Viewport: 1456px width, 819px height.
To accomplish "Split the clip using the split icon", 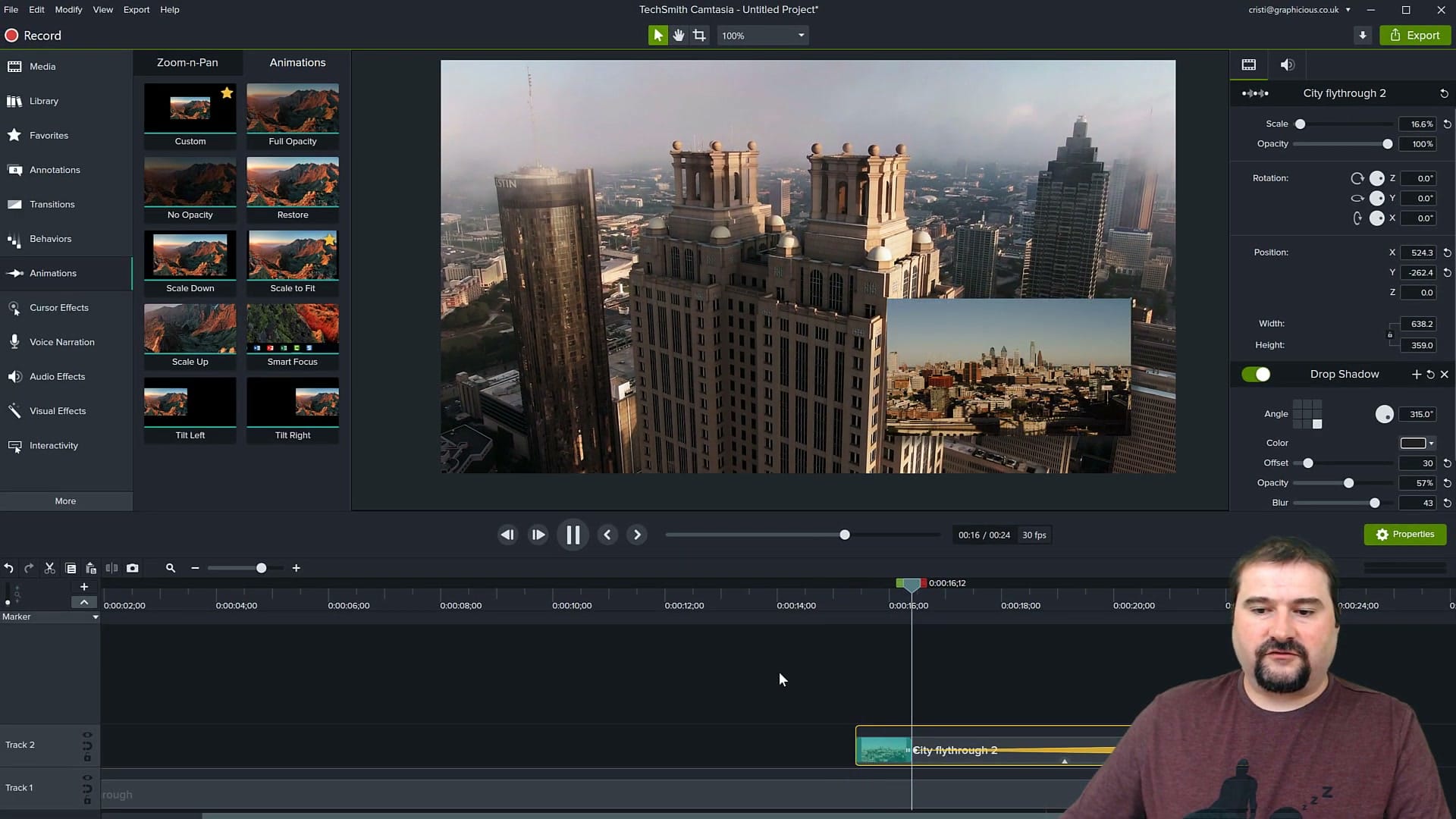I will (x=111, y=568).
